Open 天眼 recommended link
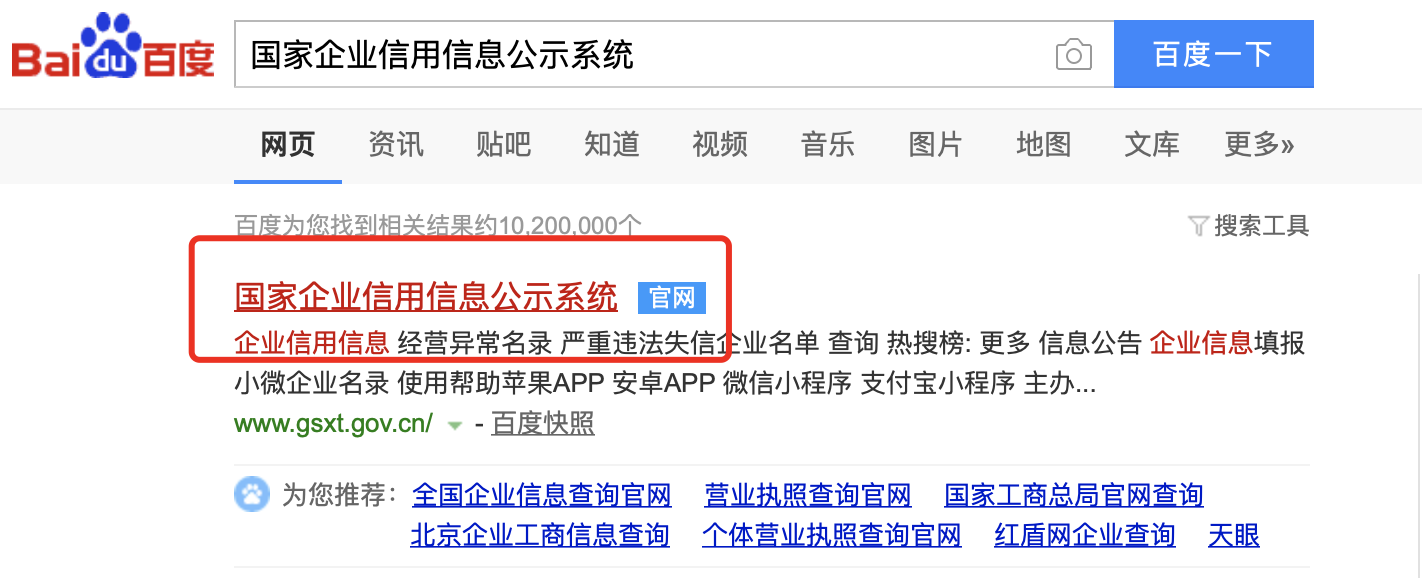Viewport: 1422px width, 578px height. click(x=1233, y=535)
